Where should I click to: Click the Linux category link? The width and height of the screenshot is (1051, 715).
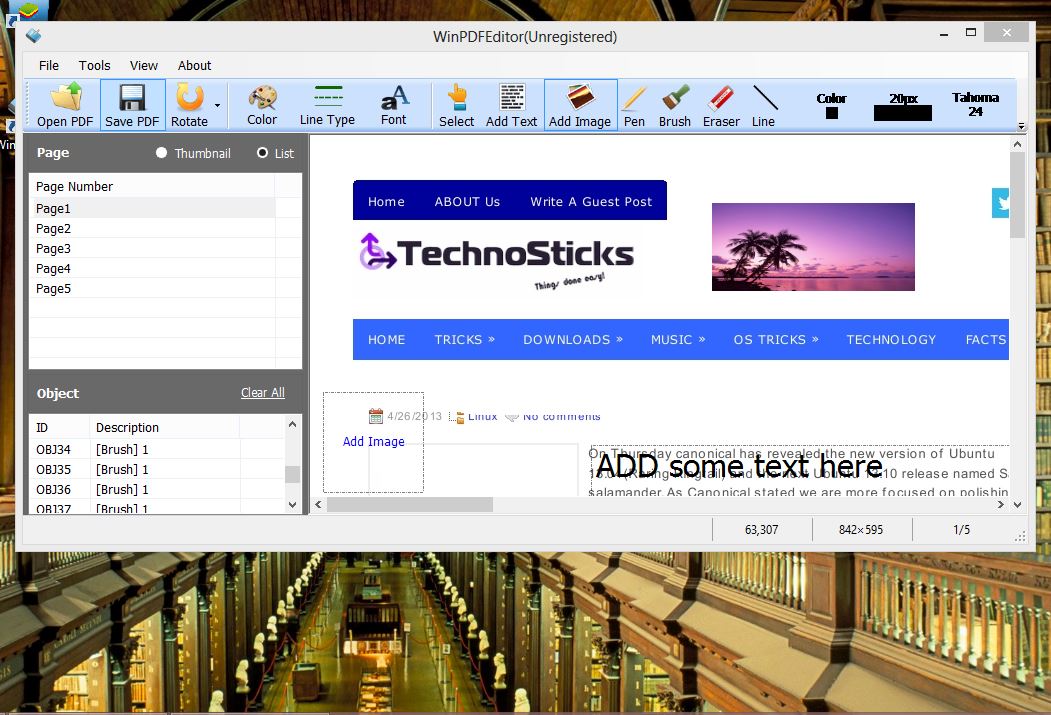click(x=483, y=416)
